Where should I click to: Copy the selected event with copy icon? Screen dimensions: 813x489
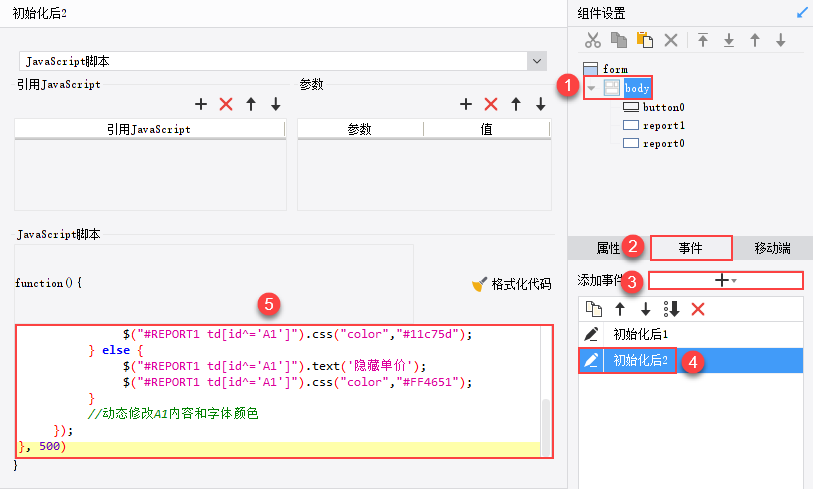click(x=594, y=309)
